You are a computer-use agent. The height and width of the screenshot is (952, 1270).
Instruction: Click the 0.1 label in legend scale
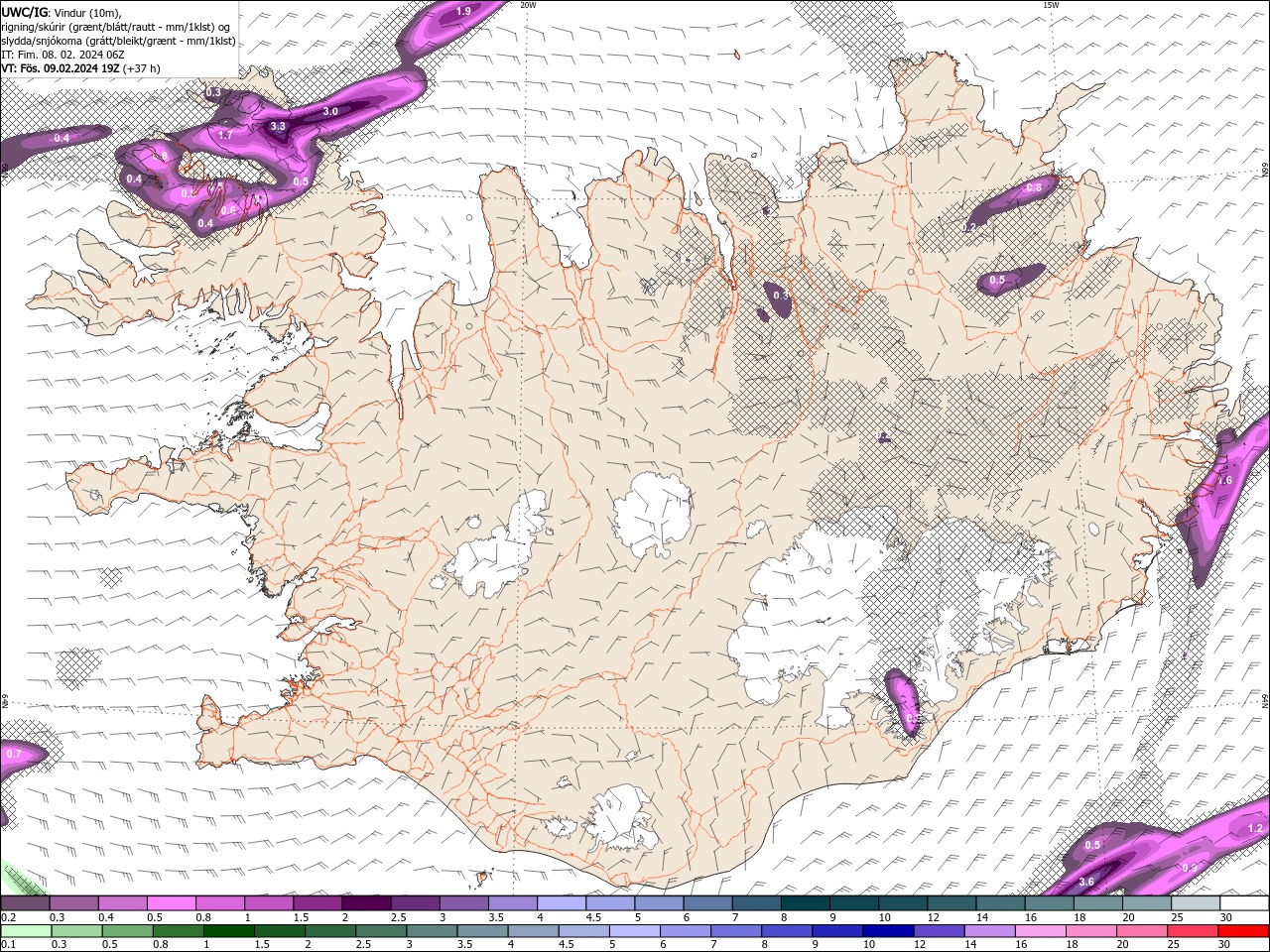pyautogui.click(x=8, y=944)
